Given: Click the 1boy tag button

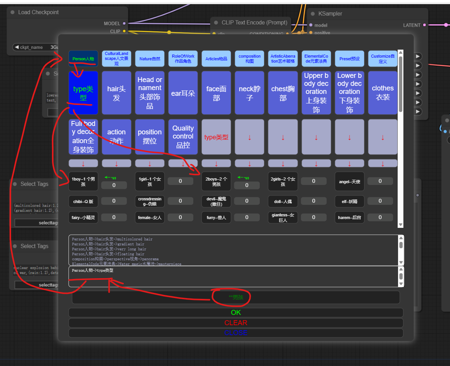Looking at the screenshot, I should pos(83,181).
